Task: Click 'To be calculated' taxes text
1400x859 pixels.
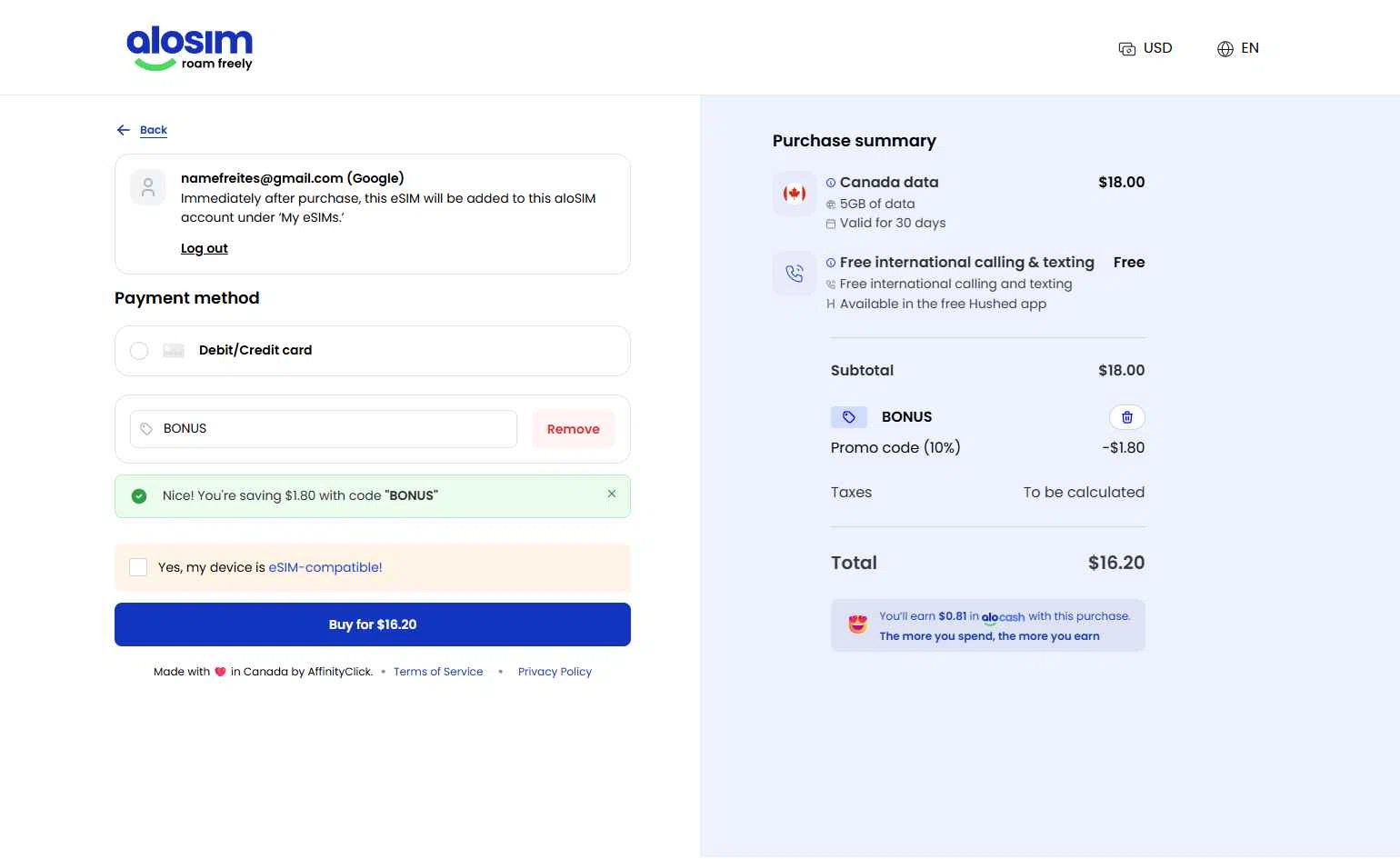Action: 1084,493
